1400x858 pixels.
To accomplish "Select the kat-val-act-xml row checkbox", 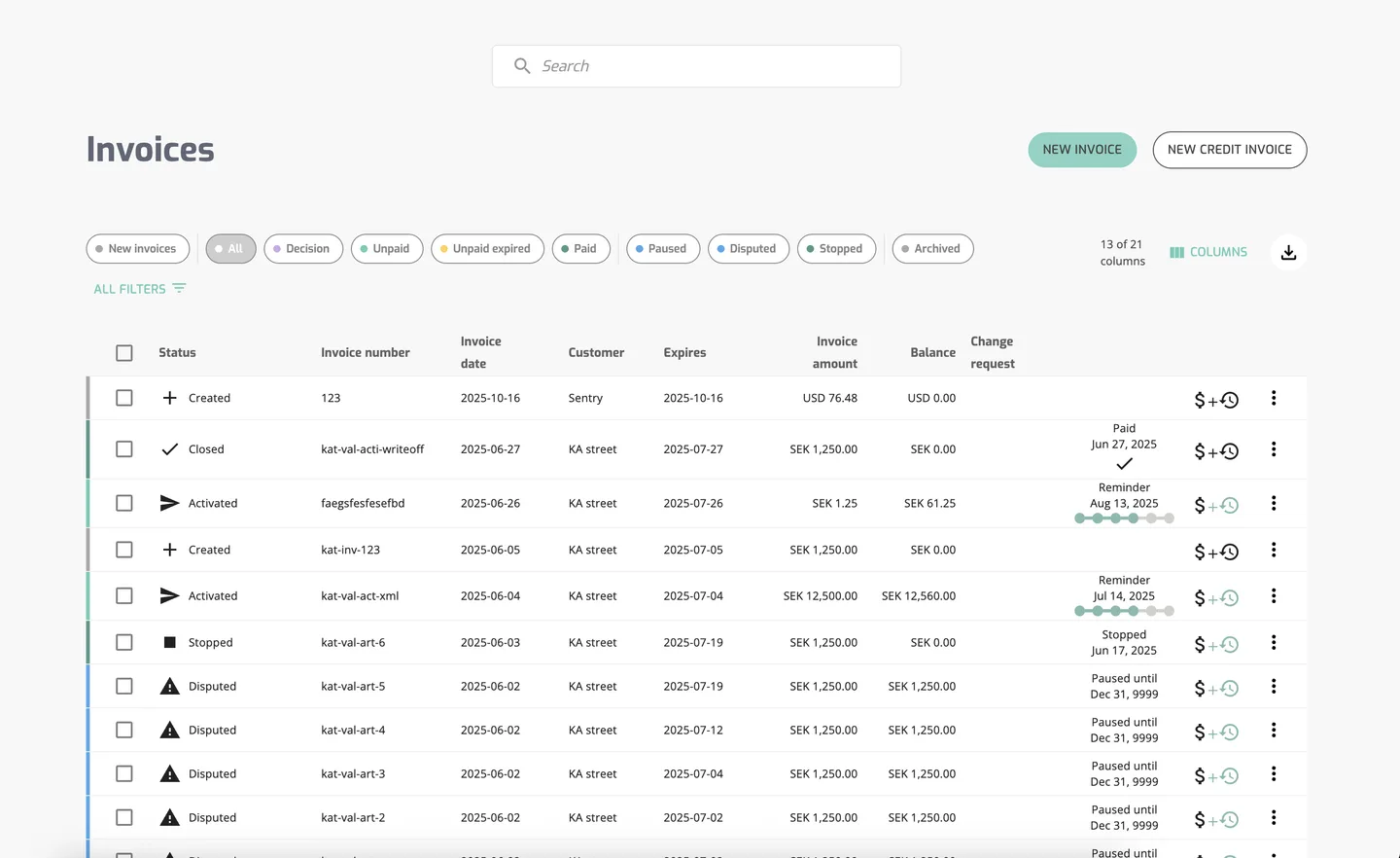I will (x=124, y=595).
